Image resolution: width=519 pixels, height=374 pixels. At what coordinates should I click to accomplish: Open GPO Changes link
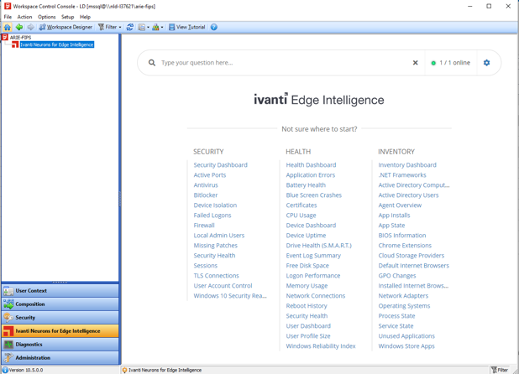397,276
